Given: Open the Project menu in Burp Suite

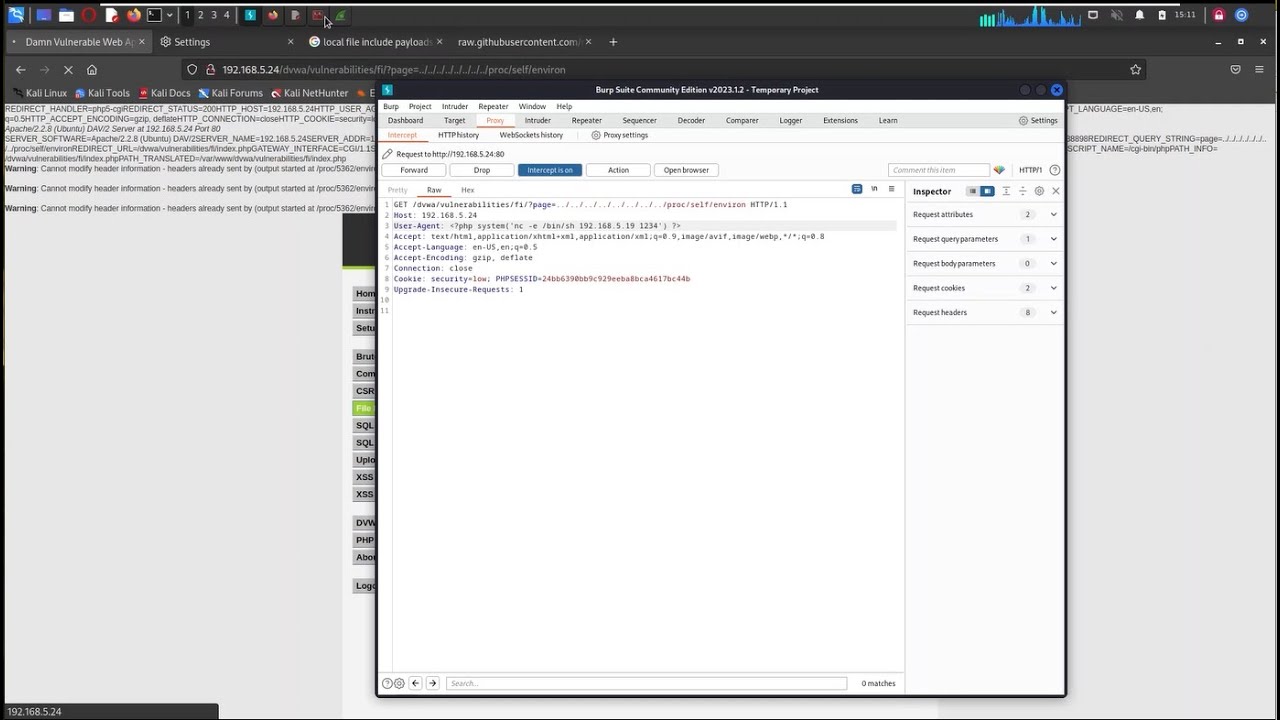Looking at the screenshot, I should click(x=420, y=106).
